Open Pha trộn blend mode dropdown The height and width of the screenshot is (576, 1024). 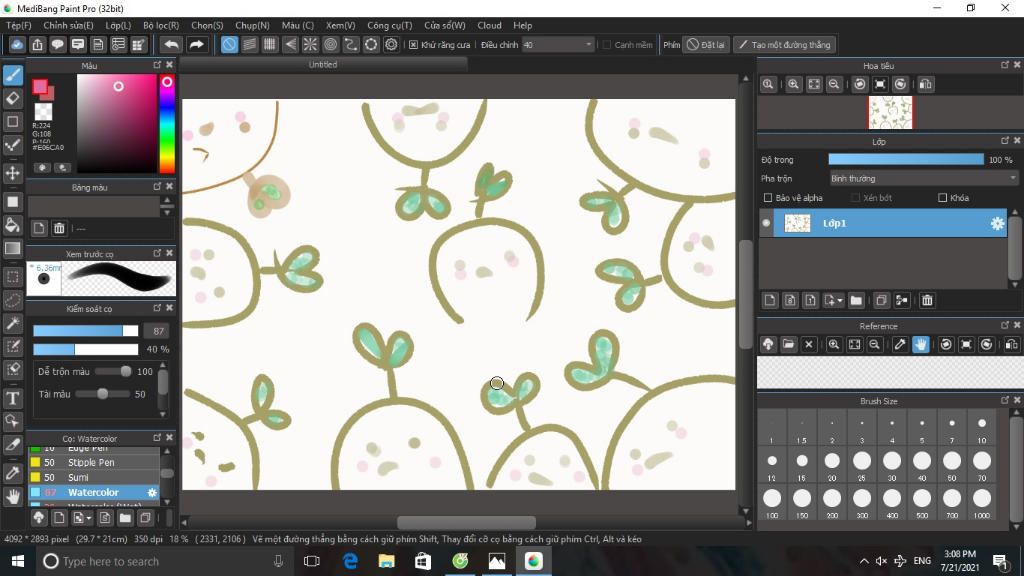pyautogui.click(x=923, y=178)
